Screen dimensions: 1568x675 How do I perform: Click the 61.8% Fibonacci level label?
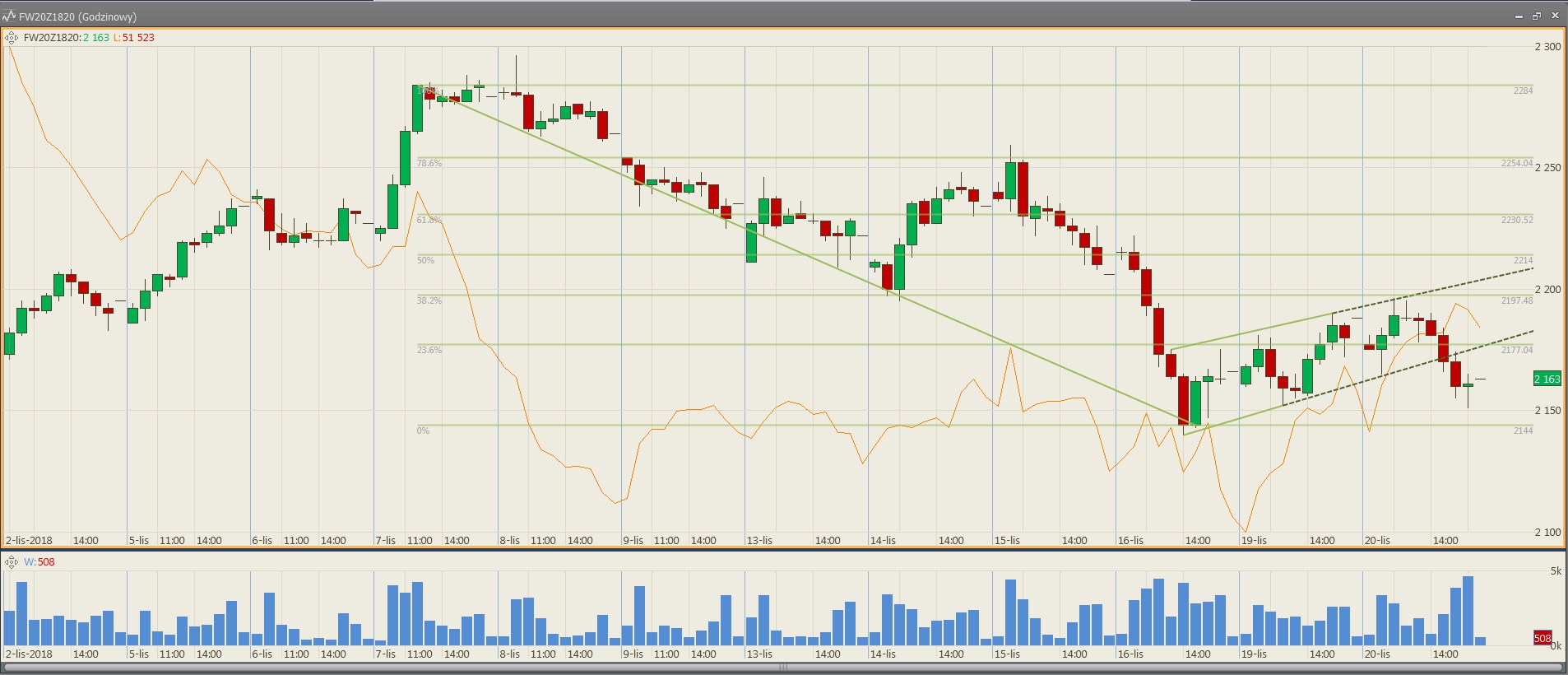[429, 221]
